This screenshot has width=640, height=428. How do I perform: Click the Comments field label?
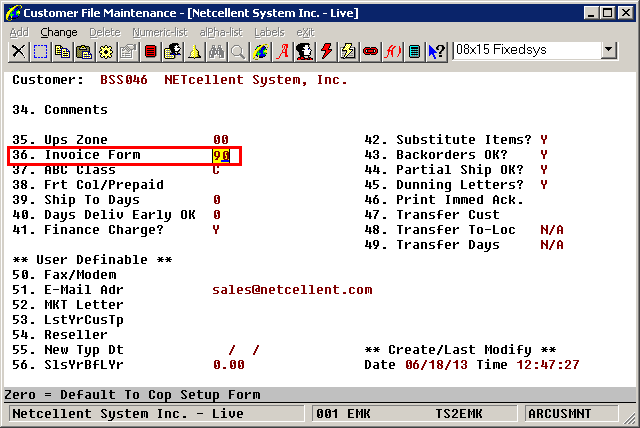point(76,110)
